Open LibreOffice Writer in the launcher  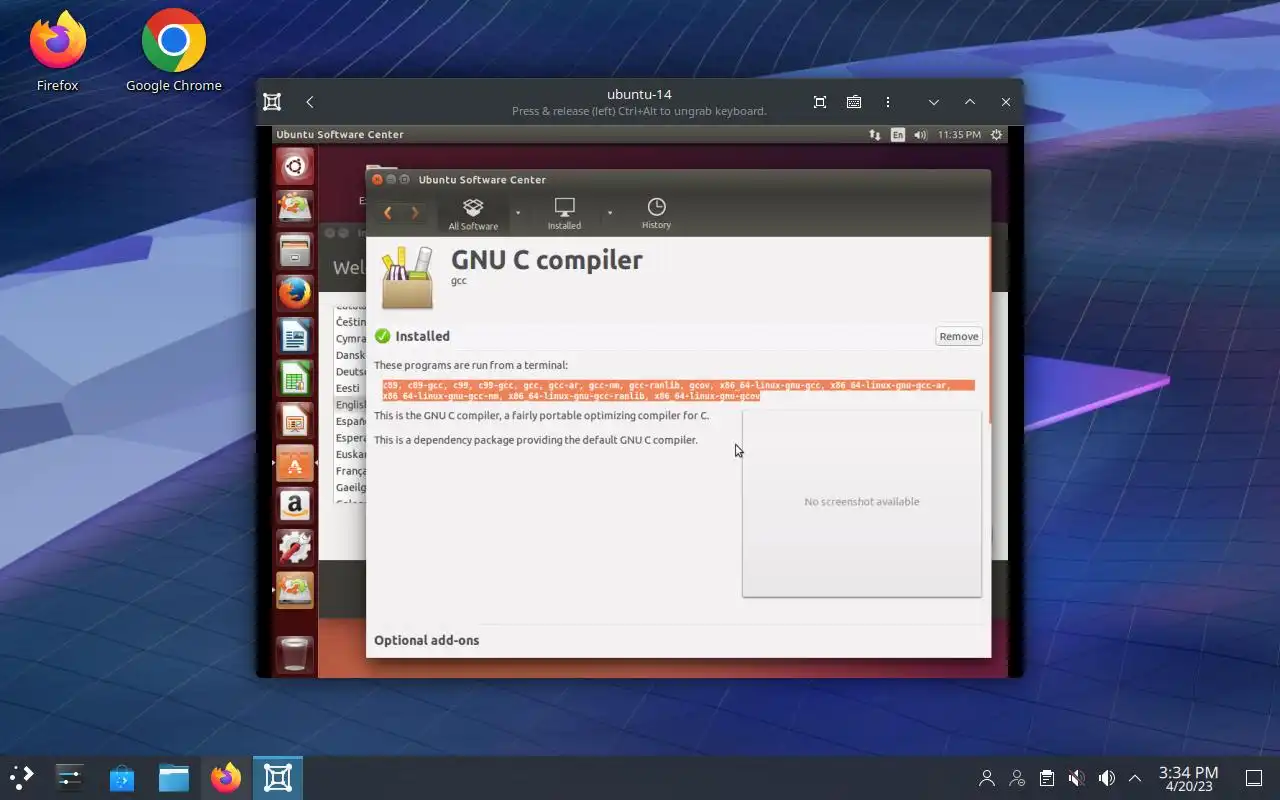[295, 336]
